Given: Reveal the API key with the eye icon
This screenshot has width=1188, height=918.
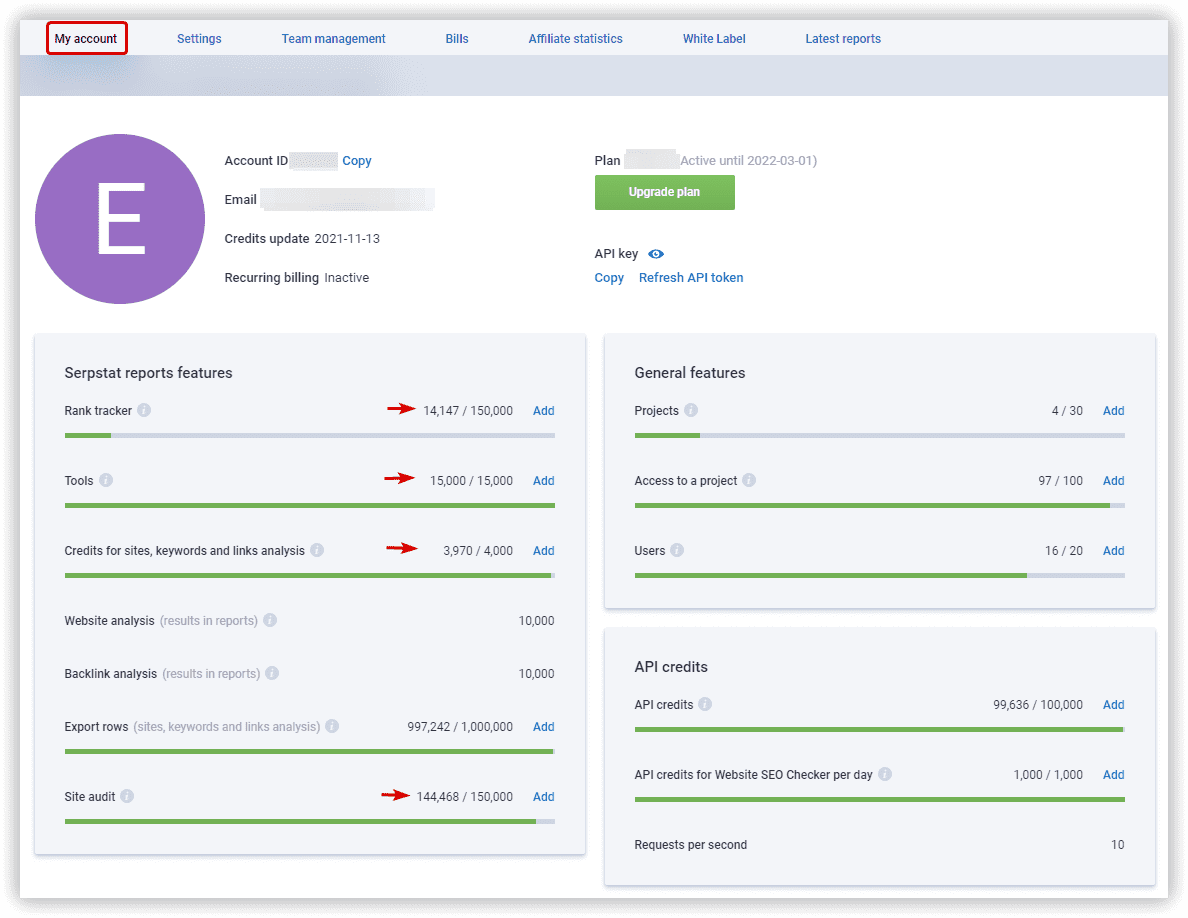Looking at the screenshot, I should (656, 254).
